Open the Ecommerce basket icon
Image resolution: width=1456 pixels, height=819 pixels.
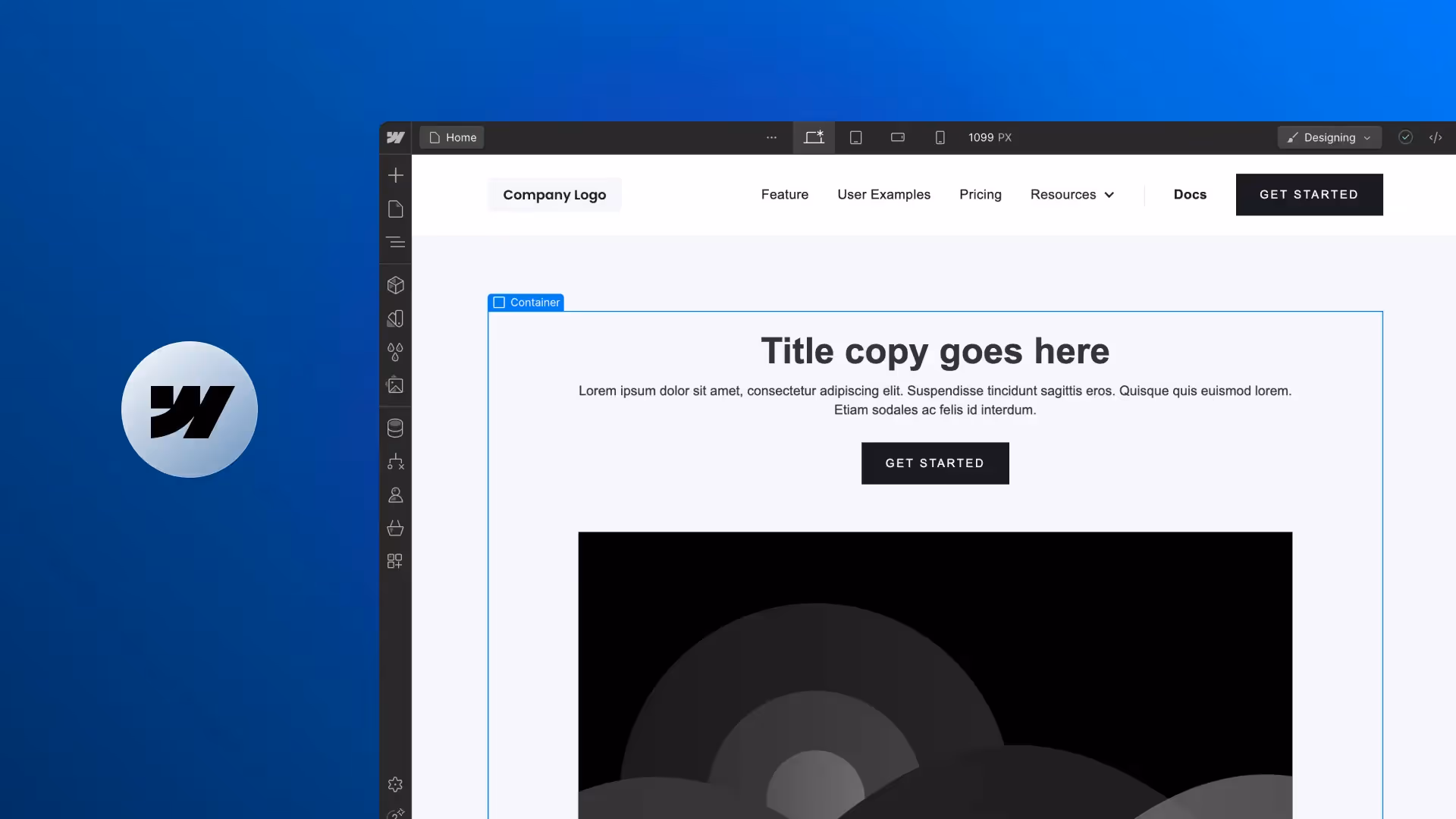pyautogui.click(x=395, y=528)
